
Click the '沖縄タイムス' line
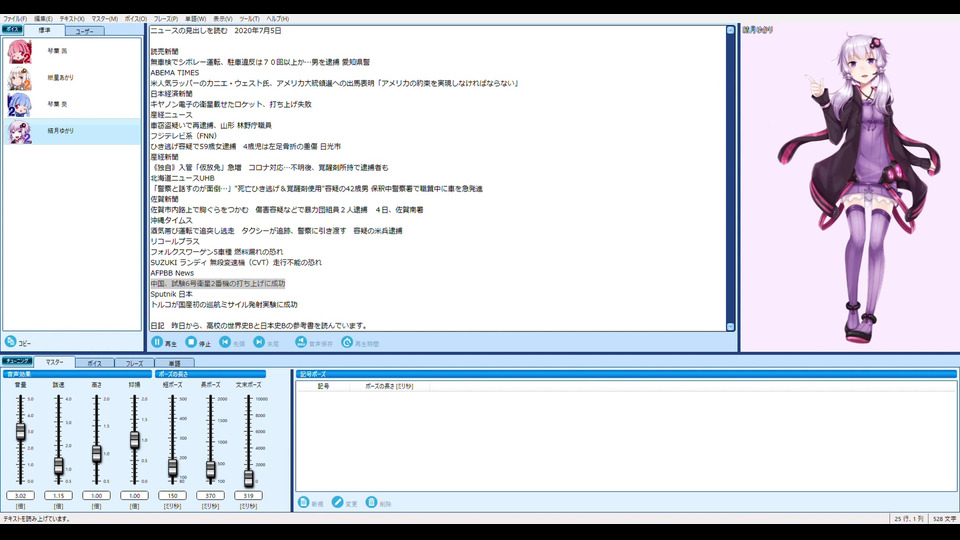[x=171, y=220]
